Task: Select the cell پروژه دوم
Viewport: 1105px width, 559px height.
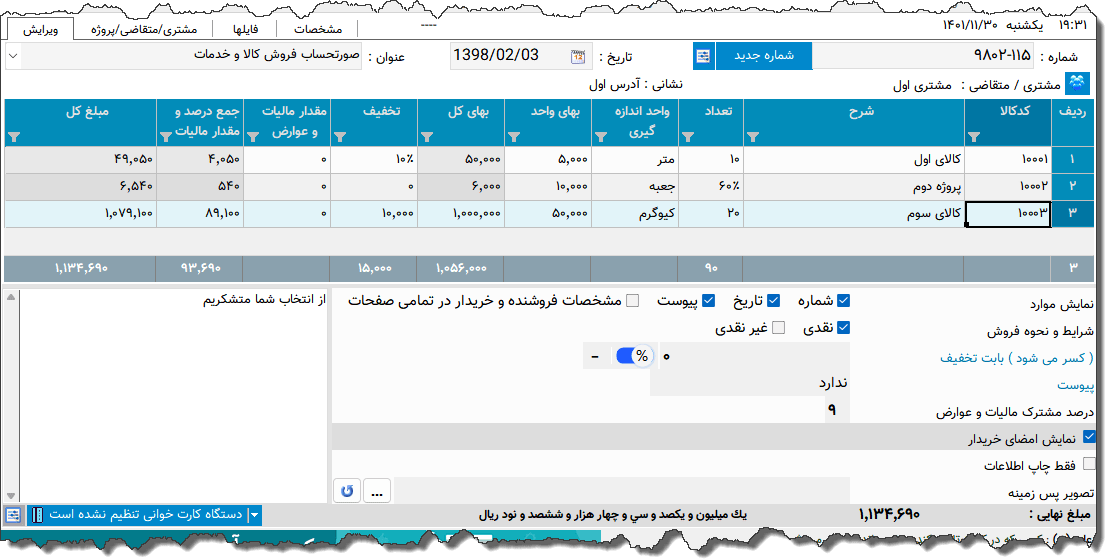Action: pos(854,187)
